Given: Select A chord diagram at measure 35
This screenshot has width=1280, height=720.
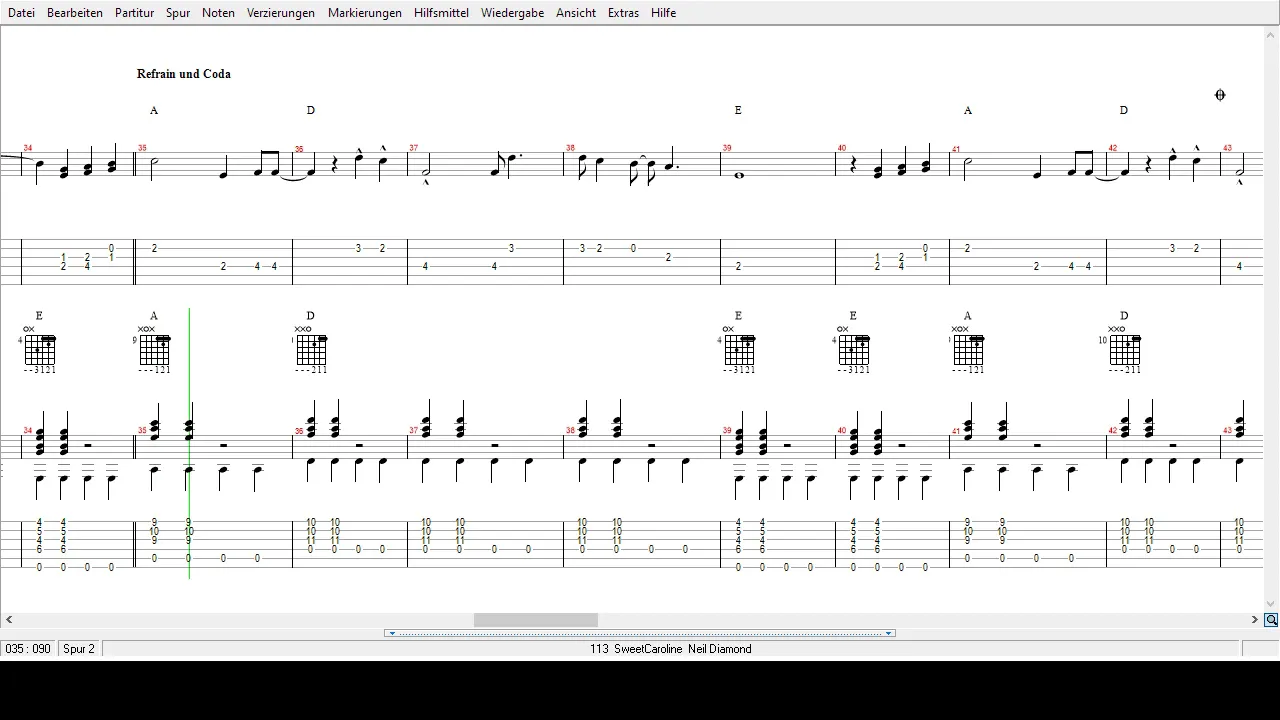Looking at the screenshot, I should (x=154, y=349).
